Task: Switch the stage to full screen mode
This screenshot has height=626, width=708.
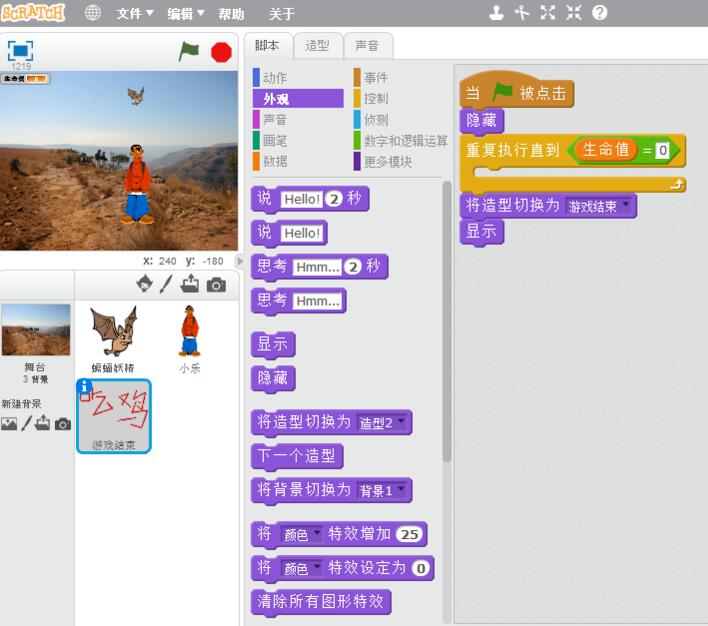Action: [x=21, y=51]
